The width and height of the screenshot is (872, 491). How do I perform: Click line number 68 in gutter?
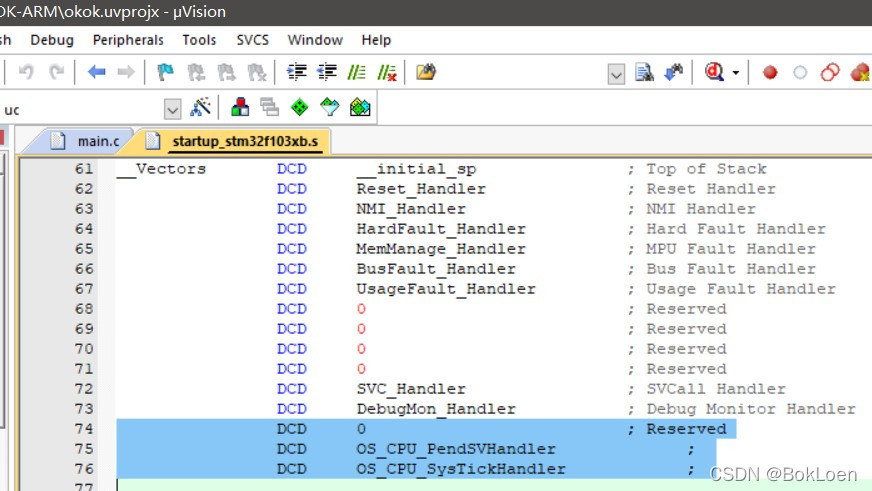coord(84,309)
